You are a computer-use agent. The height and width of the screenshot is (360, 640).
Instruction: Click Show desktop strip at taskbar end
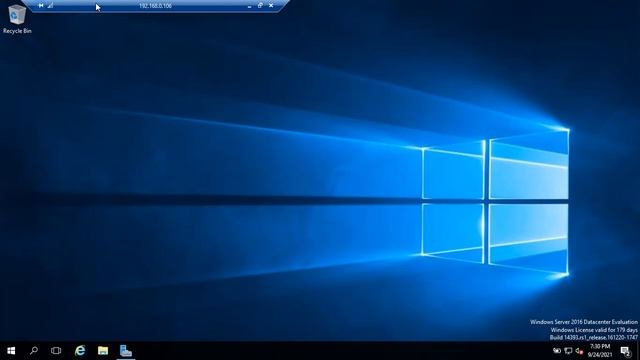coord(638,351)
